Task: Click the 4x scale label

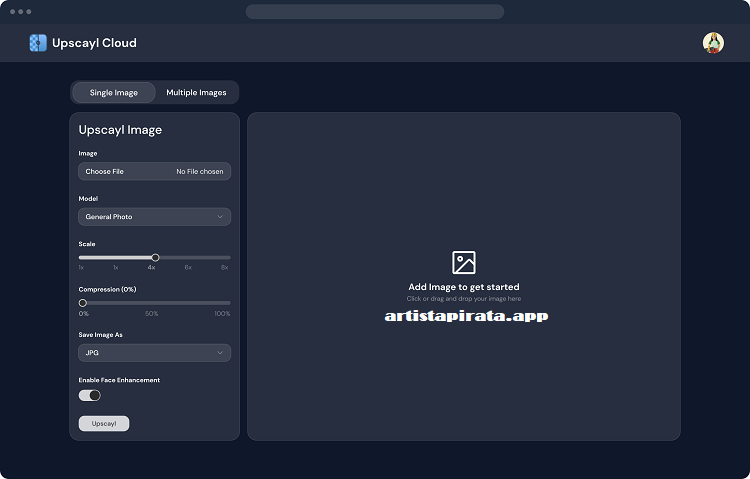Action: tap(151, 267)
